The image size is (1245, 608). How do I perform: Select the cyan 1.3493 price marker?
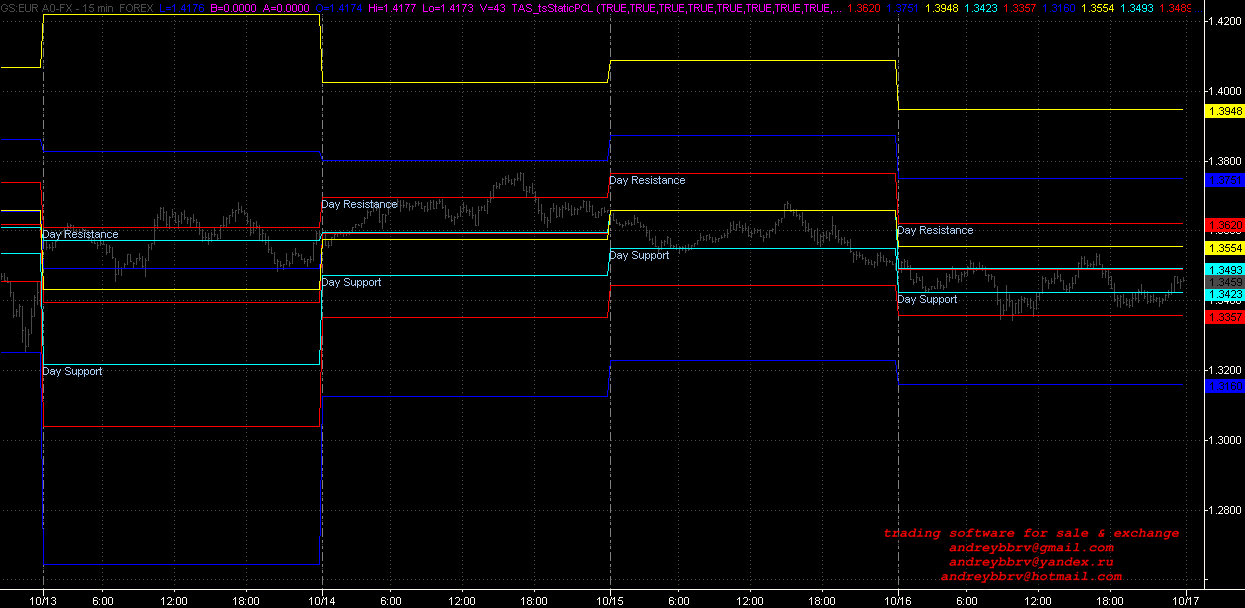(1225, 270)
